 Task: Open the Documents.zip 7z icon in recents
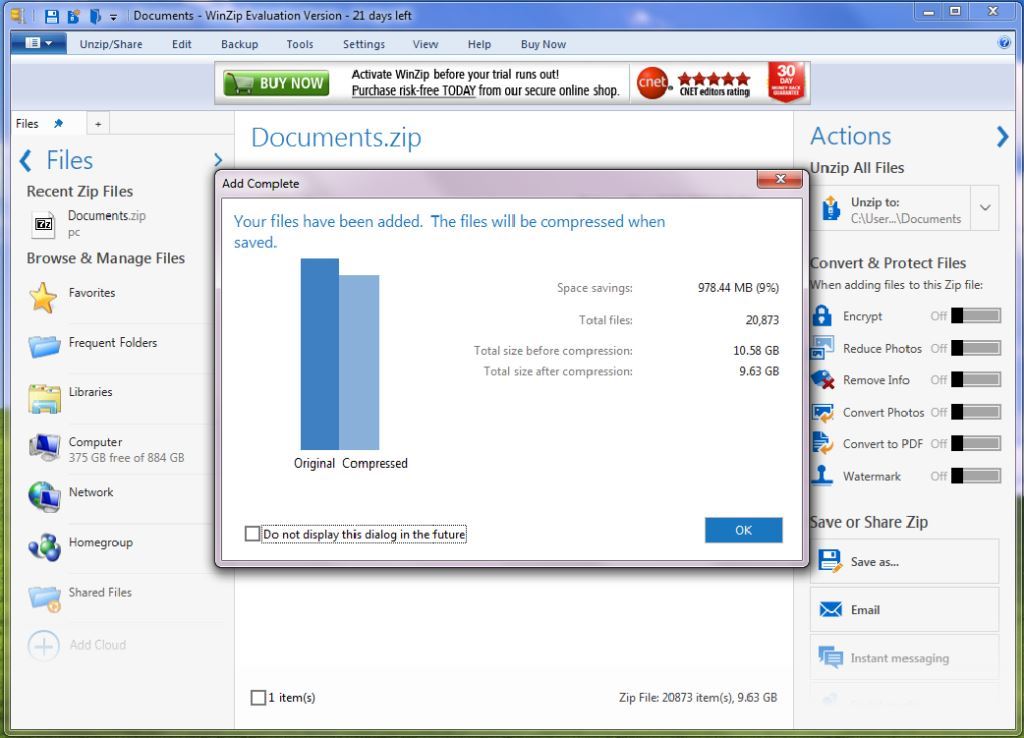pos(44,224)
